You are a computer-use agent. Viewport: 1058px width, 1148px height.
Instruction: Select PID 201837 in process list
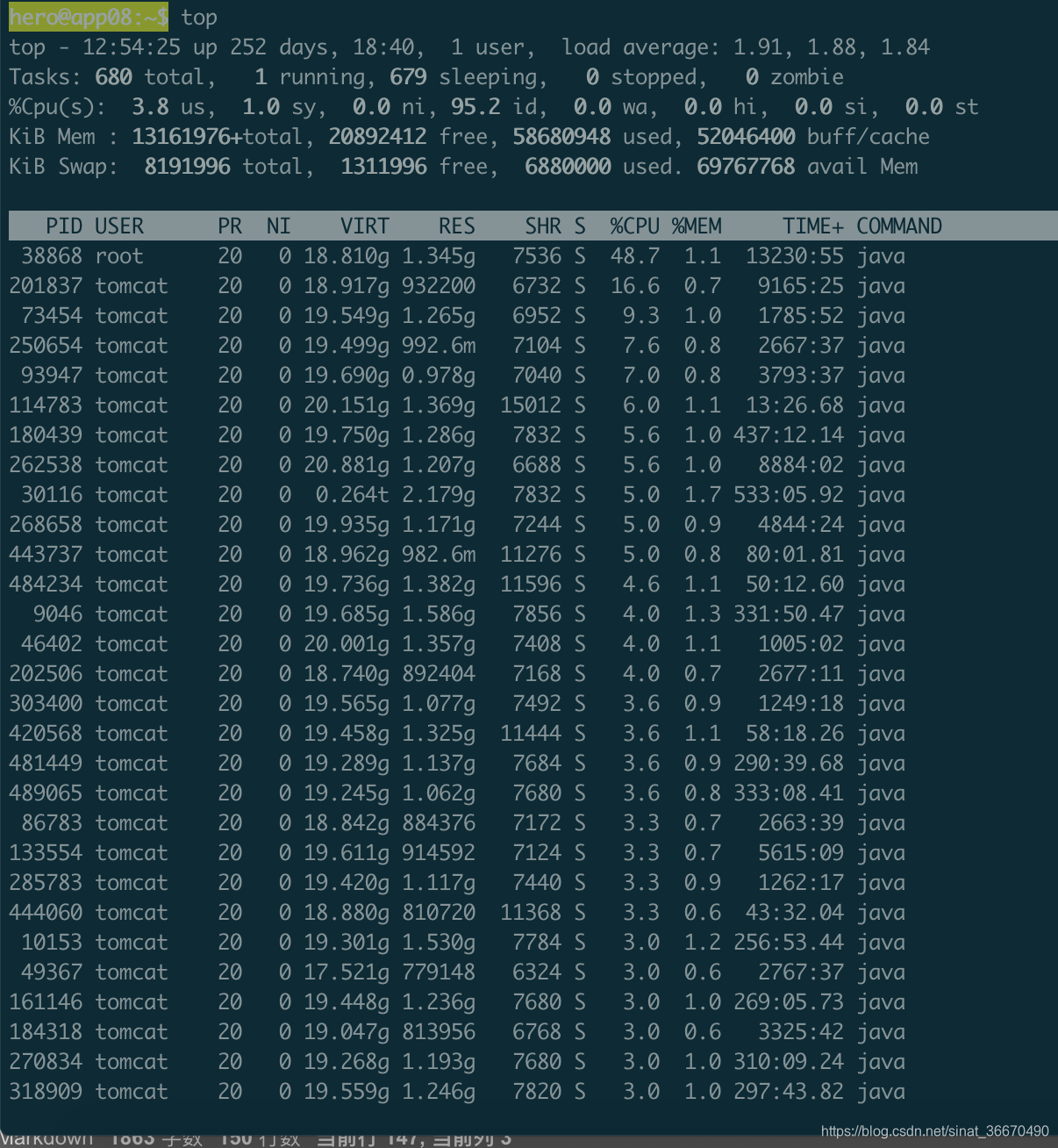click(46, 285)
